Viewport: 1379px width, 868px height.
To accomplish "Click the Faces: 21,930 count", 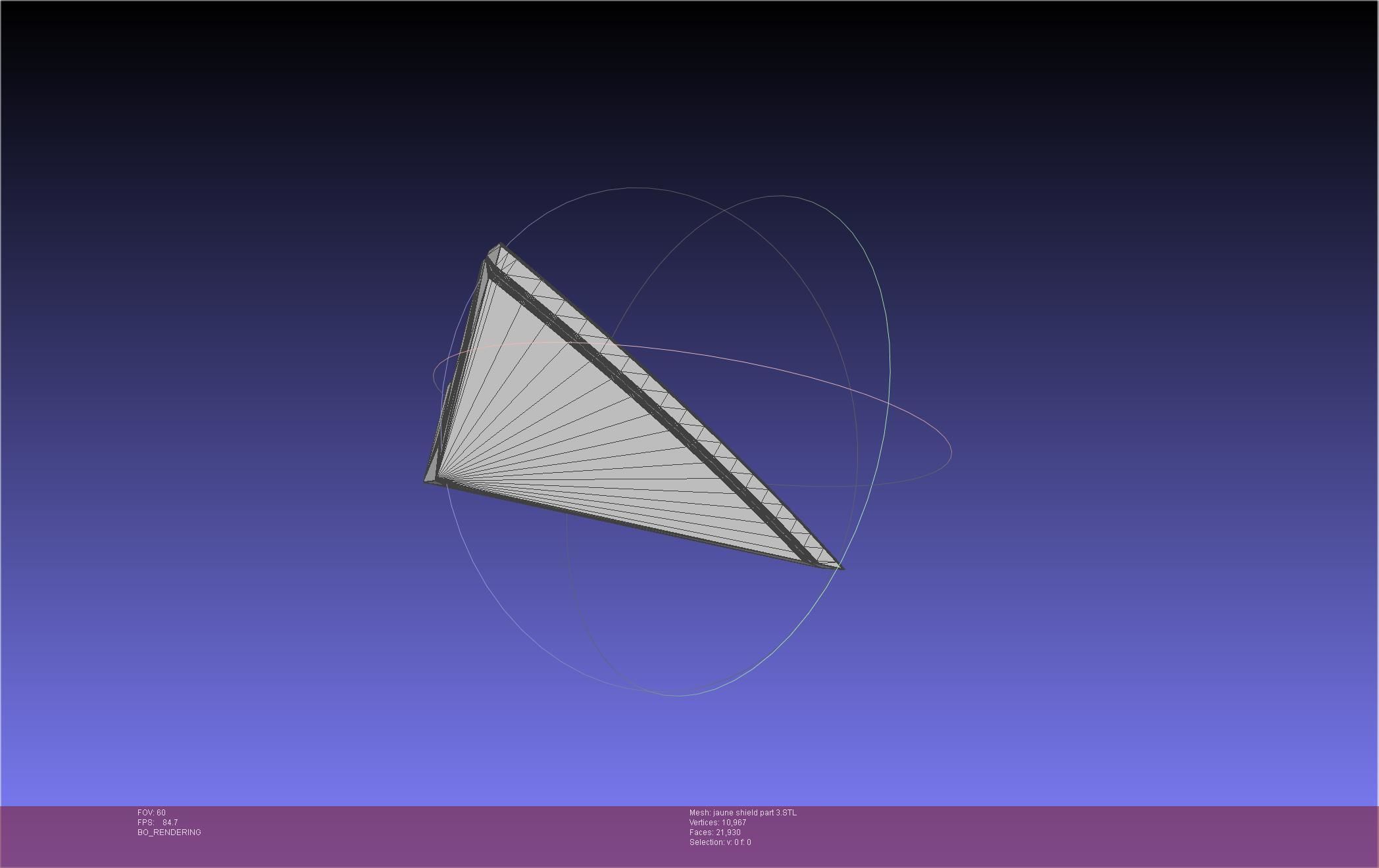I will click(715, 832).
